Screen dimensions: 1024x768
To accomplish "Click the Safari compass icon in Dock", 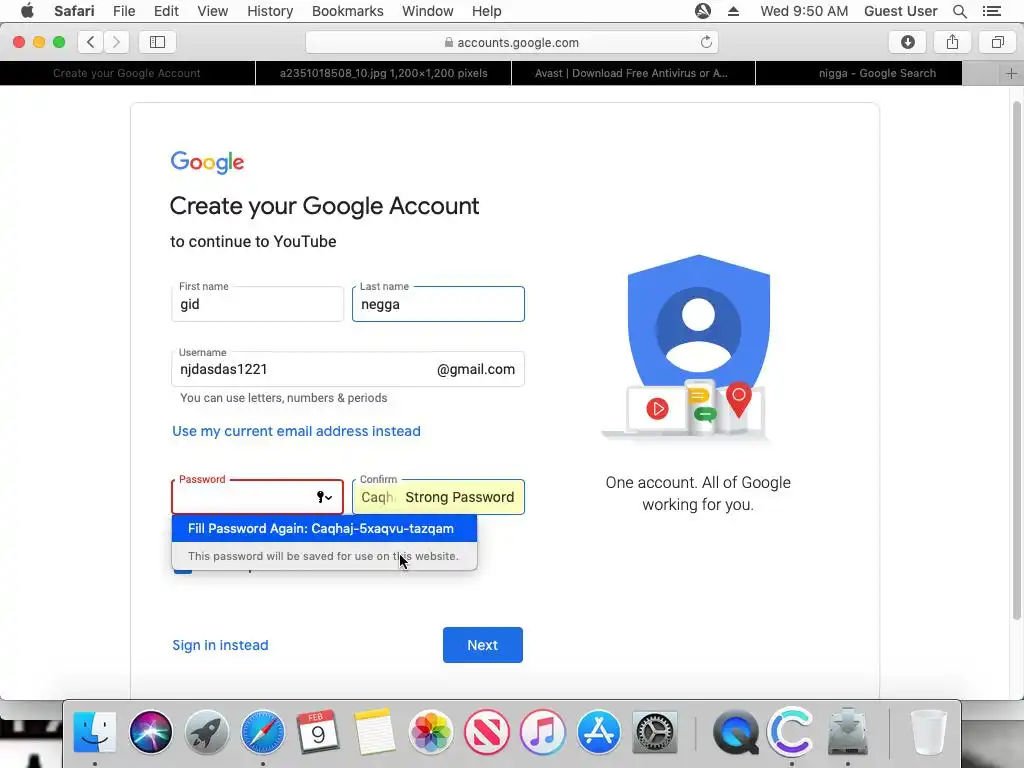I will point(263,732).
